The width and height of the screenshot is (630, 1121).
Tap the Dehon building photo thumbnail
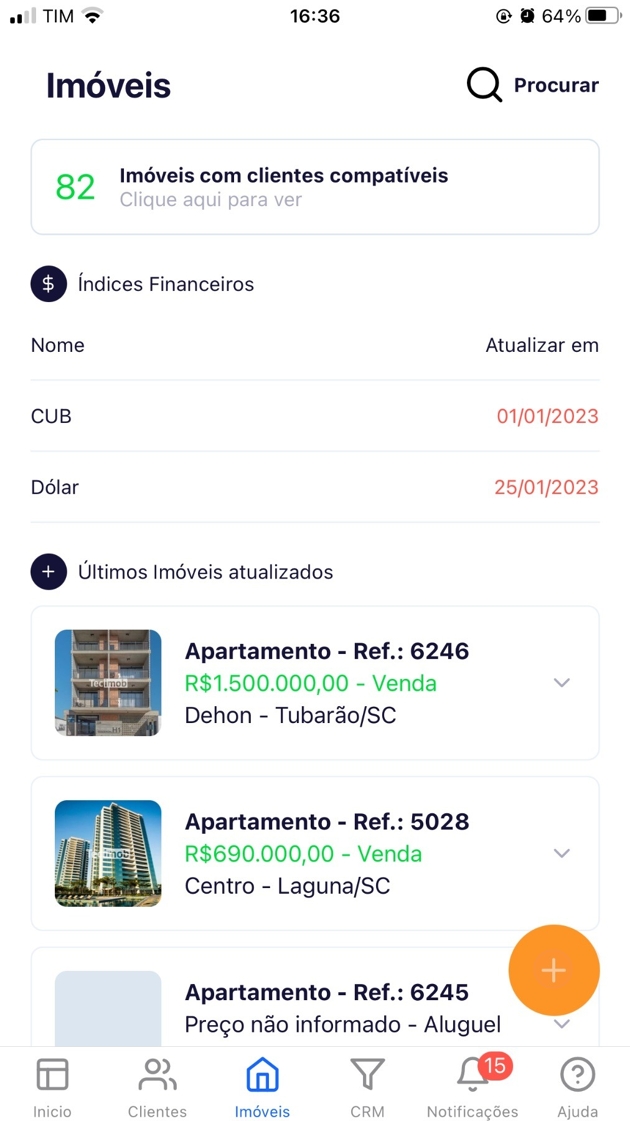tap(108, 683)
